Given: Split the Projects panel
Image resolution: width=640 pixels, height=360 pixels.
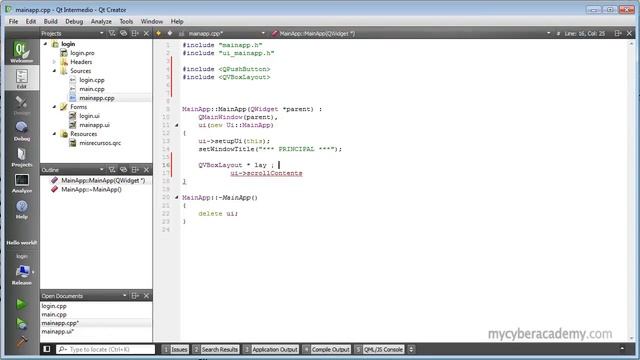Looking at the screenshot, I should tap(135, 33).
